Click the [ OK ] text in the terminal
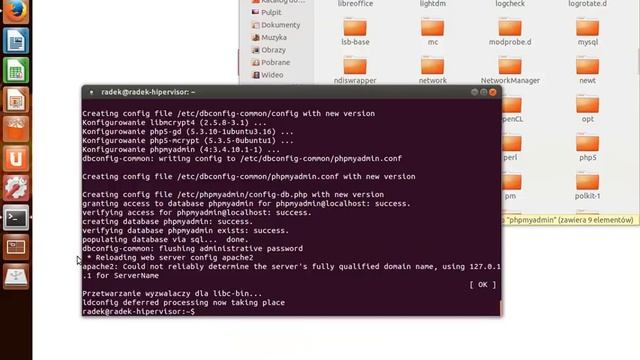The width and height of the screenshot is (640, 360). pyautogui.click(x=483, y=285)
